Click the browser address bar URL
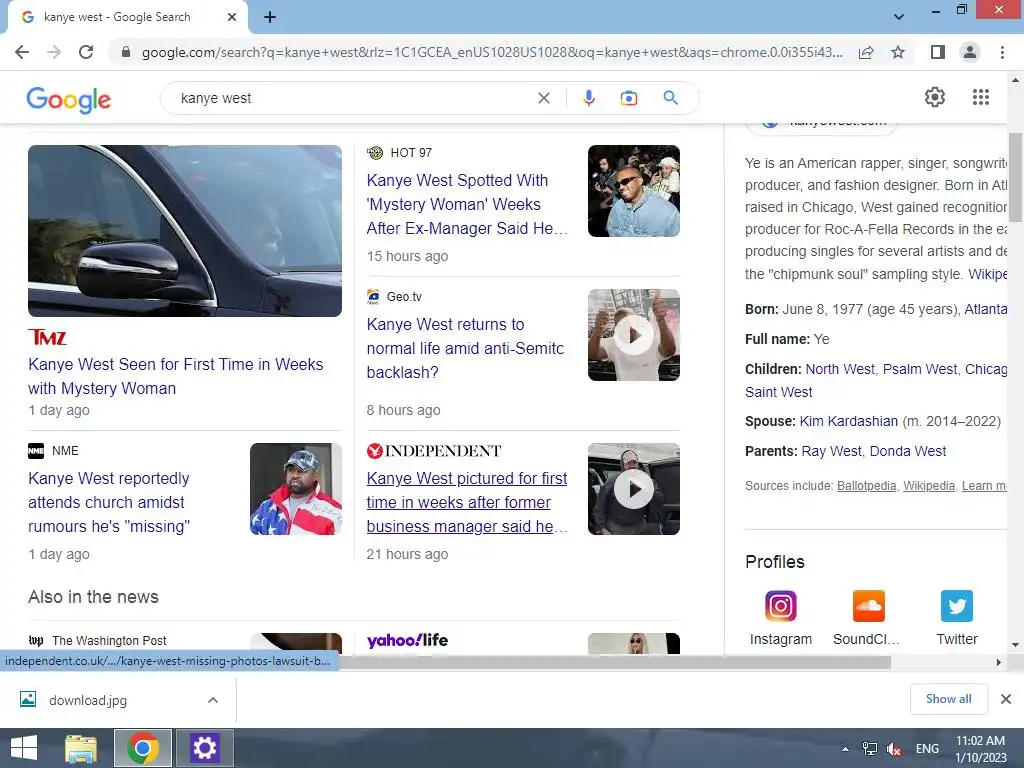The width and height of the screenshot is (1024, 768). click(491, 52)
